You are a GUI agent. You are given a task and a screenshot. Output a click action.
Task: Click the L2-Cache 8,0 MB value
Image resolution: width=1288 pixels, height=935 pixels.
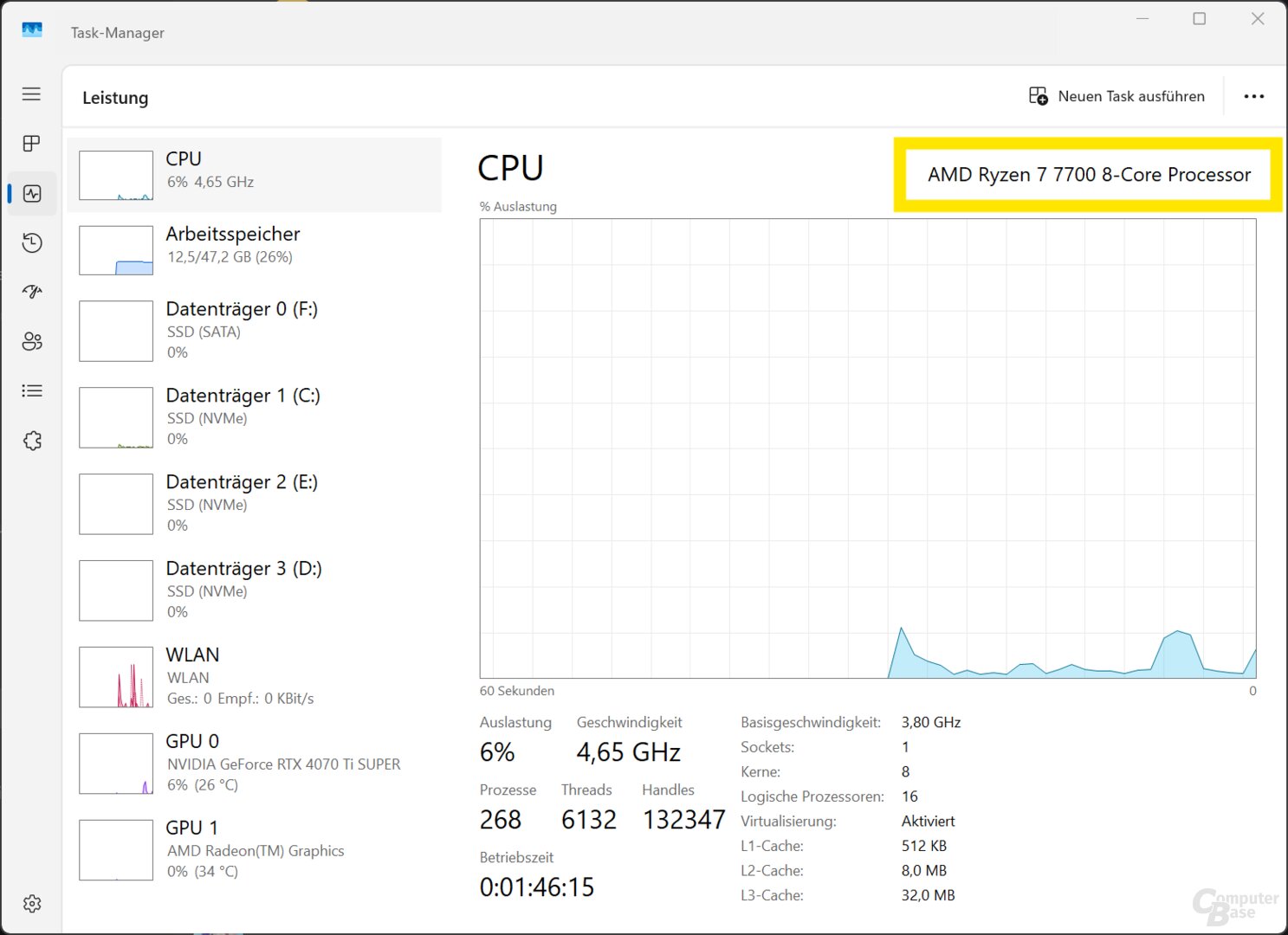tap(924, 871)
